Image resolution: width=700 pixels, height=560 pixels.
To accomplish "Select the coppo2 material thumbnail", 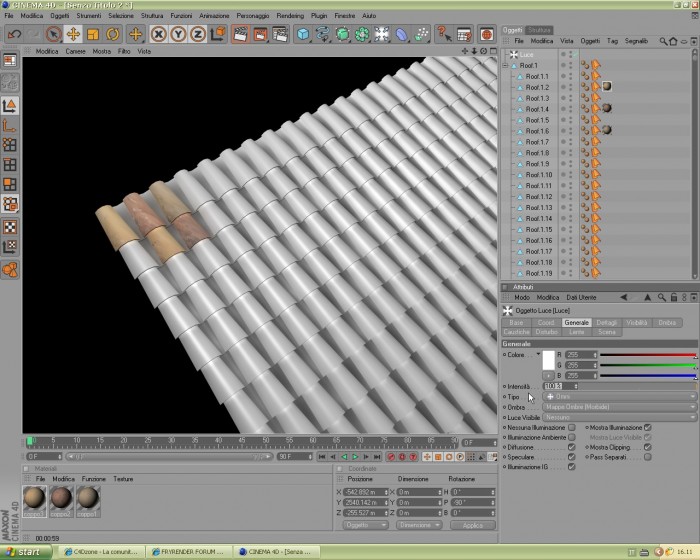I will click(61, 501).
